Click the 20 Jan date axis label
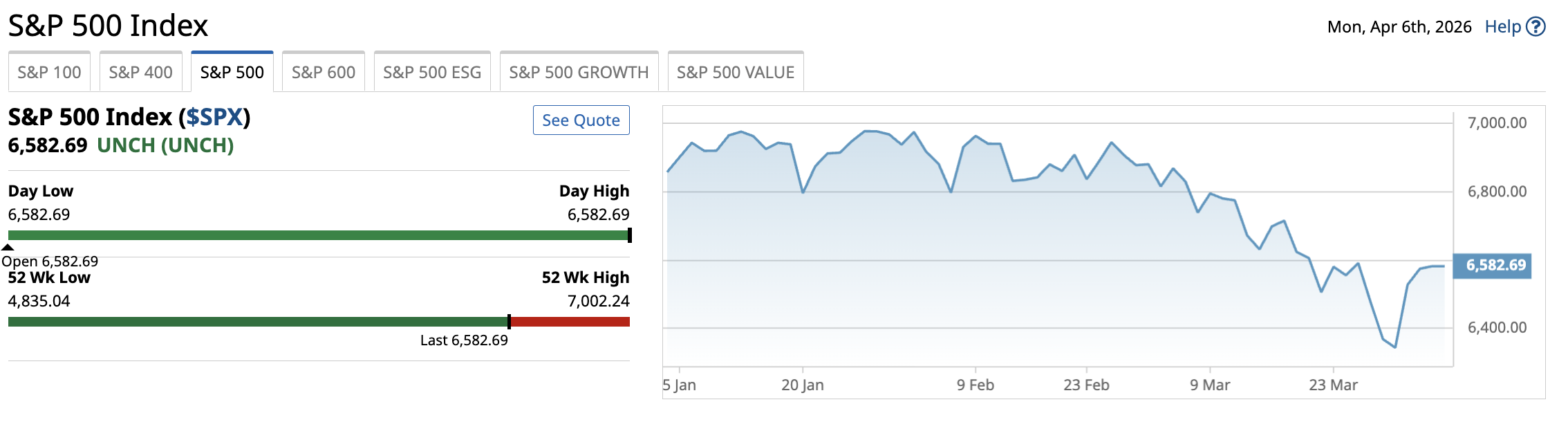Viewport: 1568px width, 429px height. [802, 385]
